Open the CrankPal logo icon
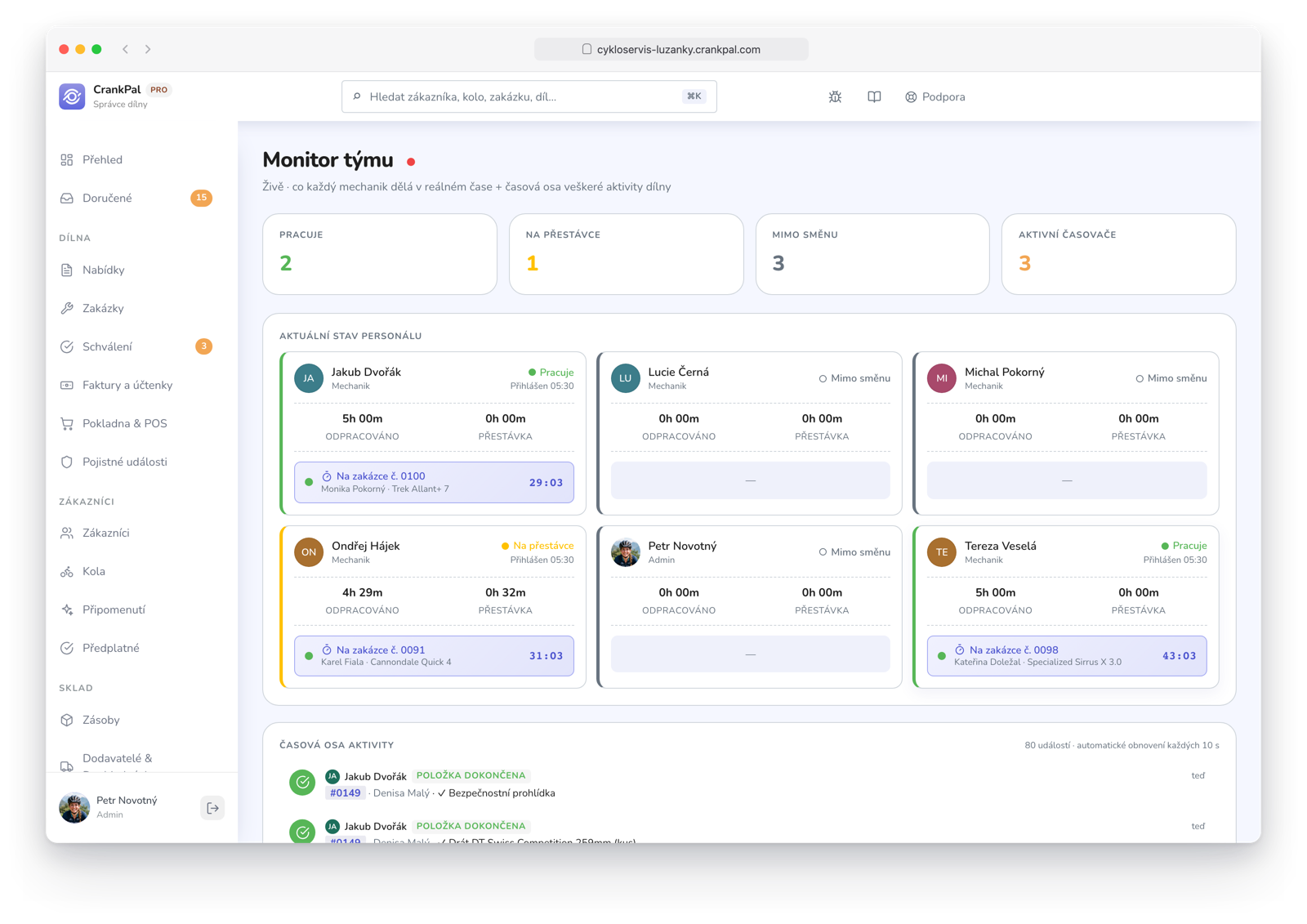 pyautogui.click(x=72, y=96)
